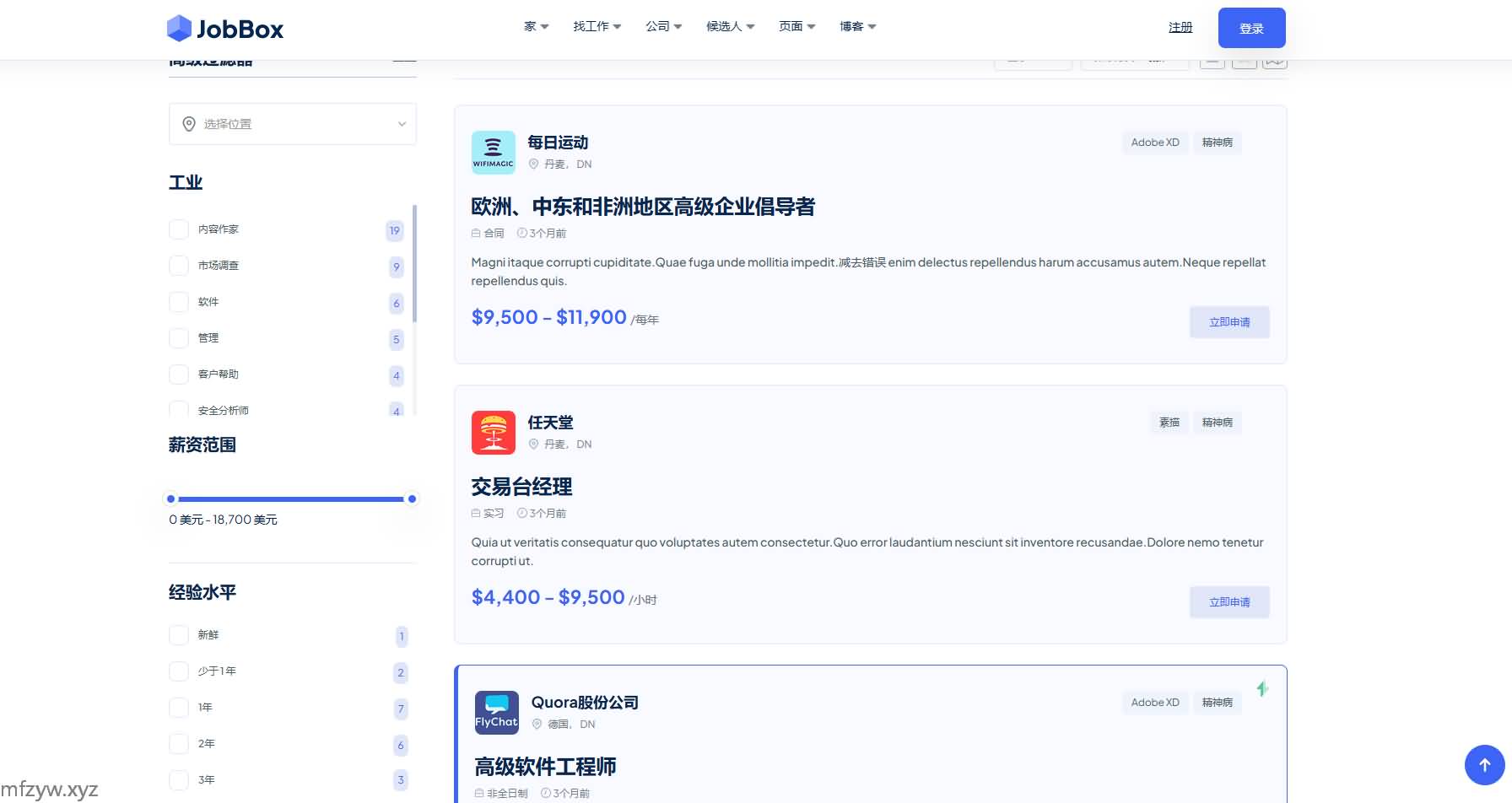
Task: Click the Nintendo red company logo
Action: point(493,433)
